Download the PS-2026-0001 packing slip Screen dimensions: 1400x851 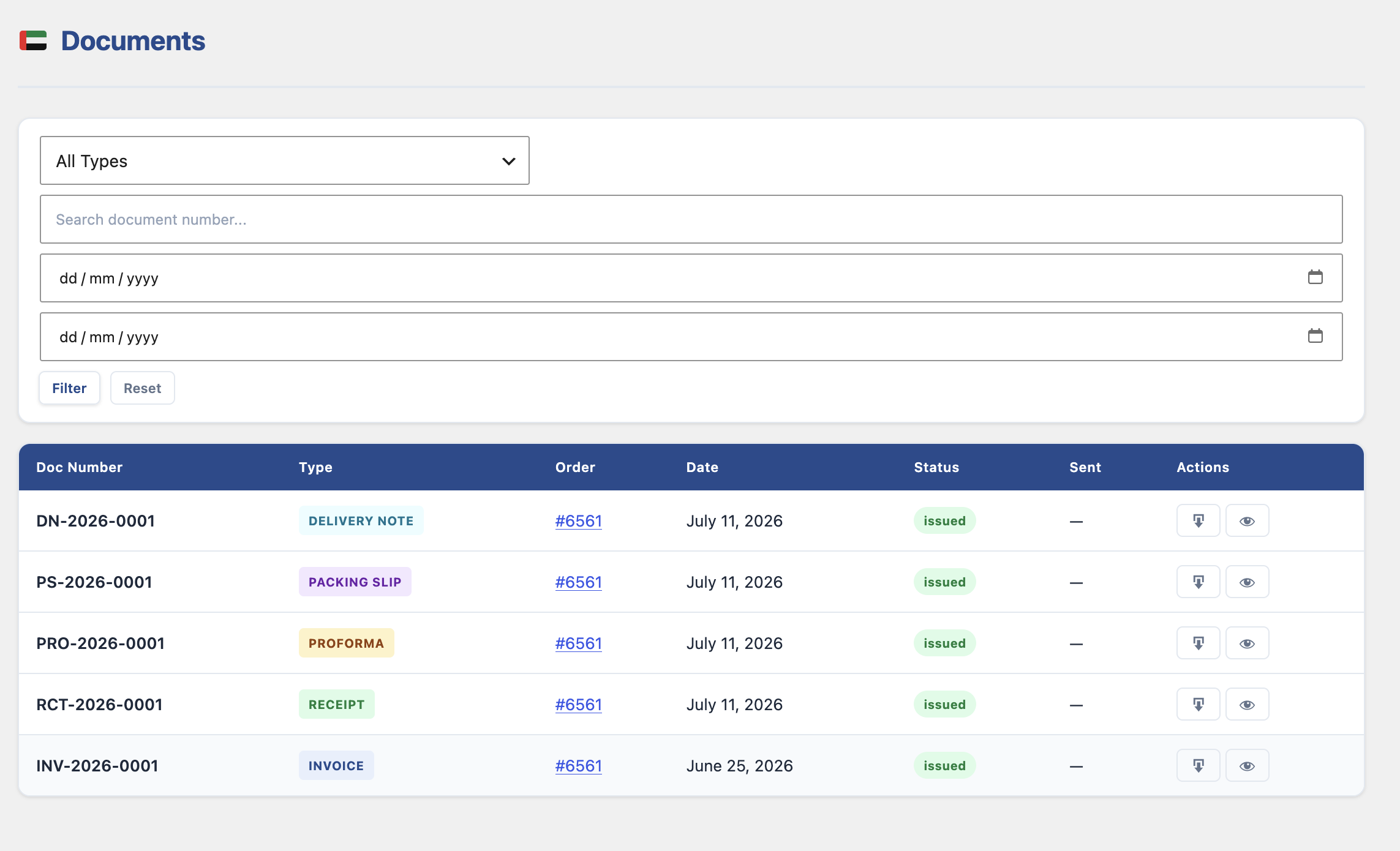tap(1198, 582)
